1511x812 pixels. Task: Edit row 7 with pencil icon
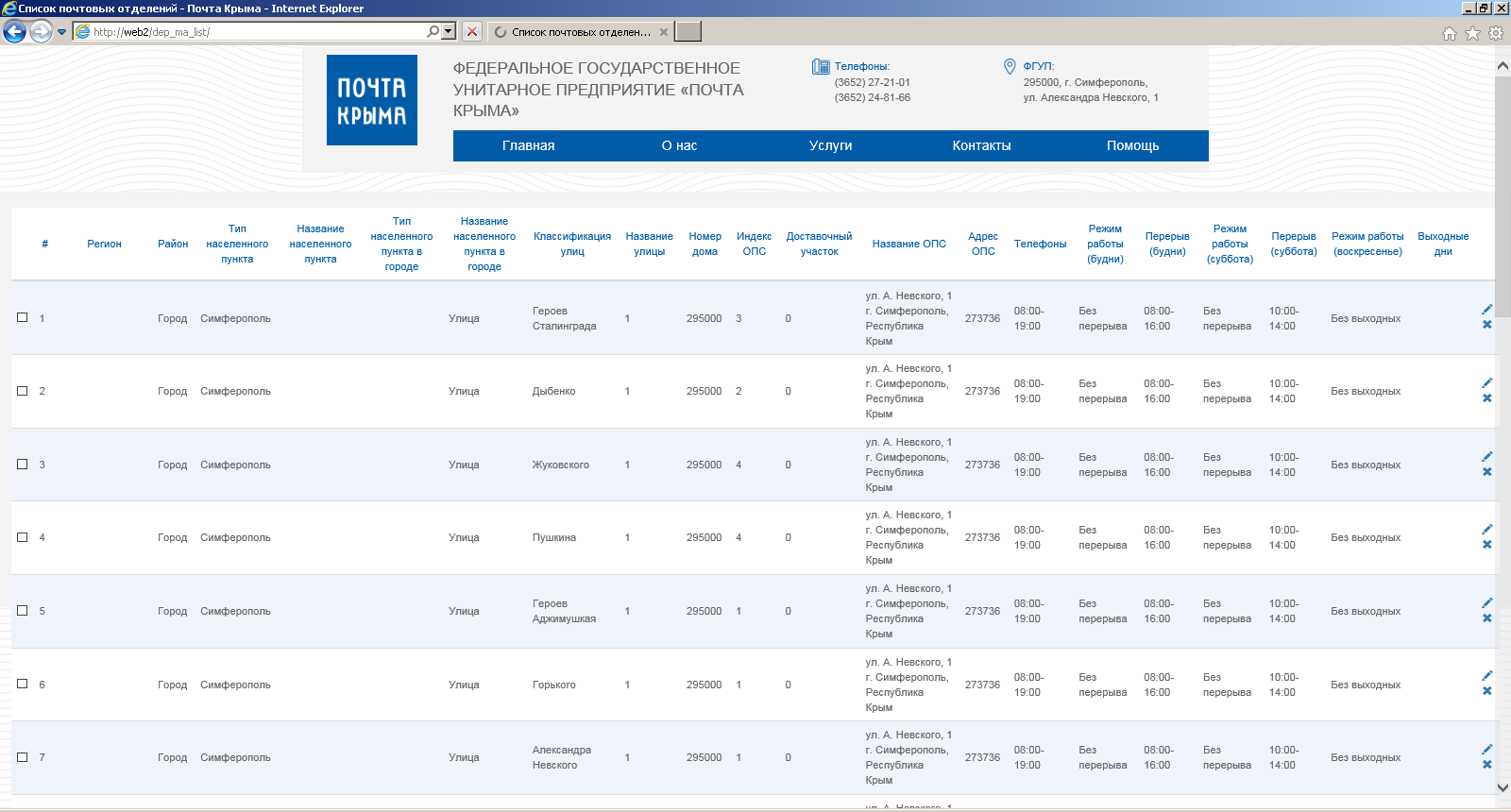[1487, 750]
